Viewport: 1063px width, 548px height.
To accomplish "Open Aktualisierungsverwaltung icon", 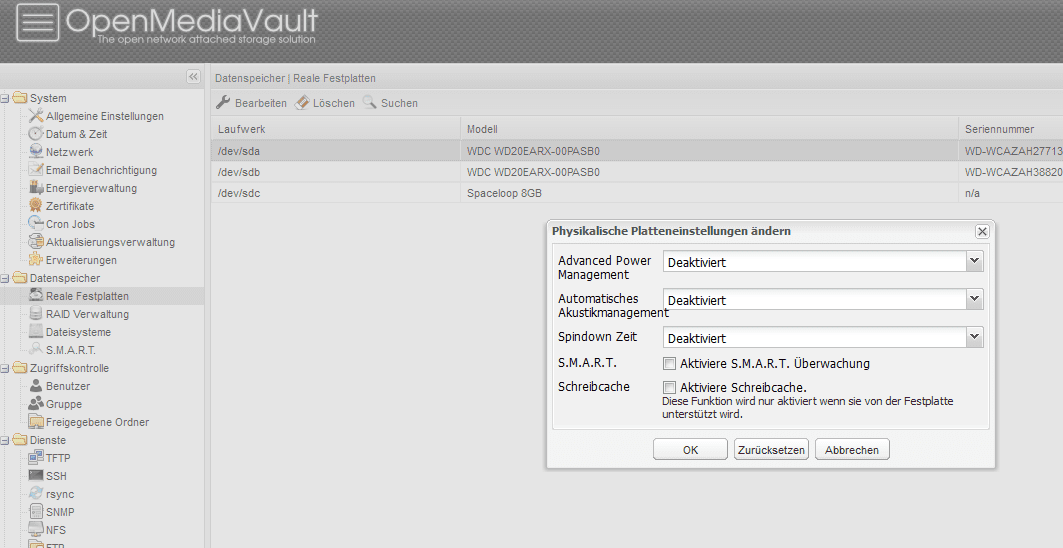I will [36, 241].
